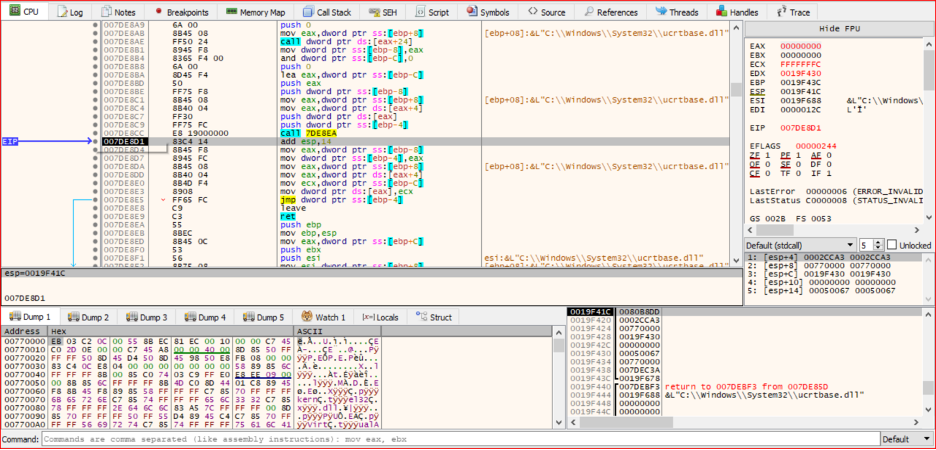Open the Memory Map tab

256,12
